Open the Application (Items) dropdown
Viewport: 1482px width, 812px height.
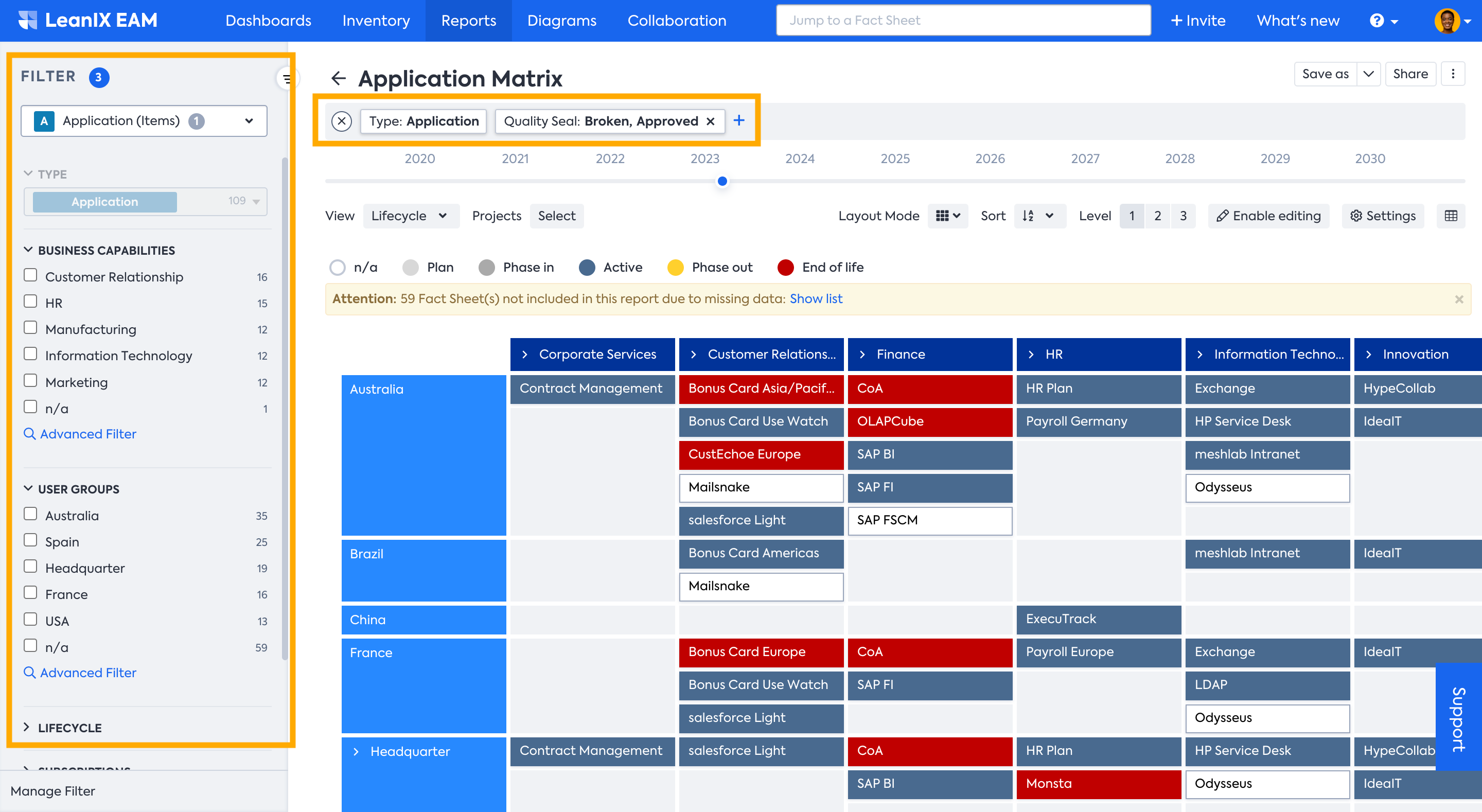[x=144, y=121]
